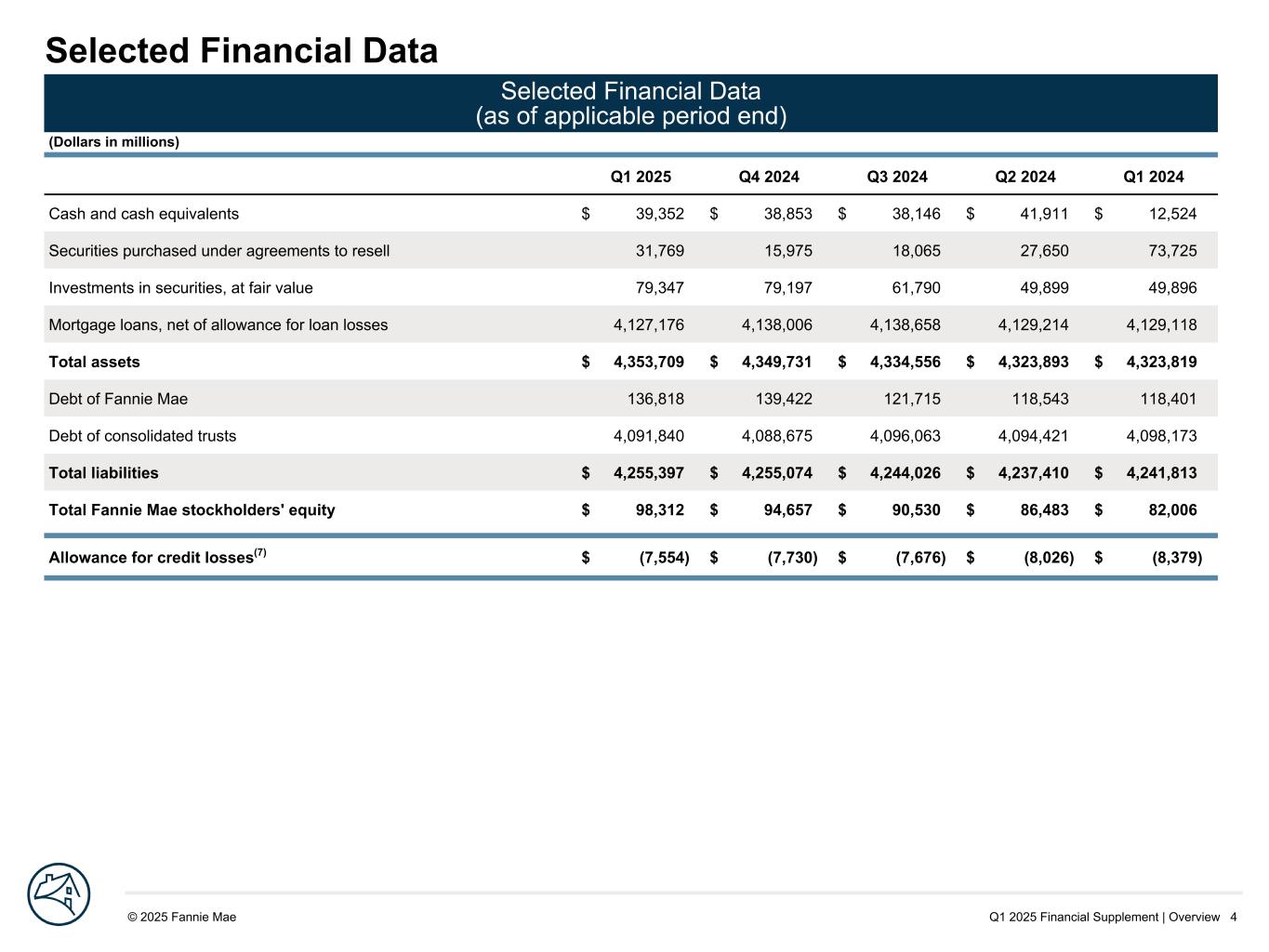Viewport: 1269px width, 952px height.
Task: Click the Selected Financial Data page title
Action: [242, 50]
